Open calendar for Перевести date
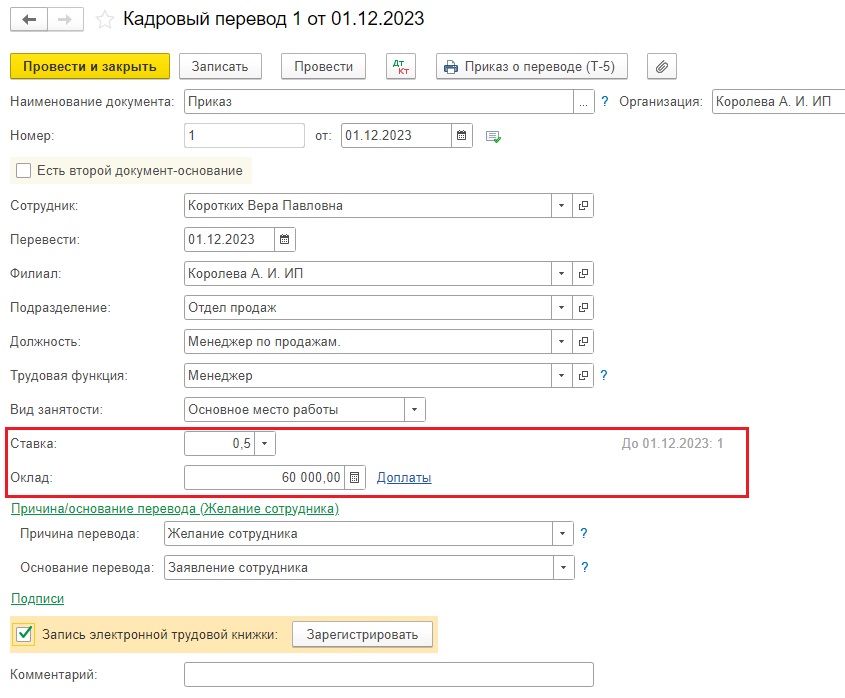The height and width of the screenshot is (698, 845). coord(285,239)
